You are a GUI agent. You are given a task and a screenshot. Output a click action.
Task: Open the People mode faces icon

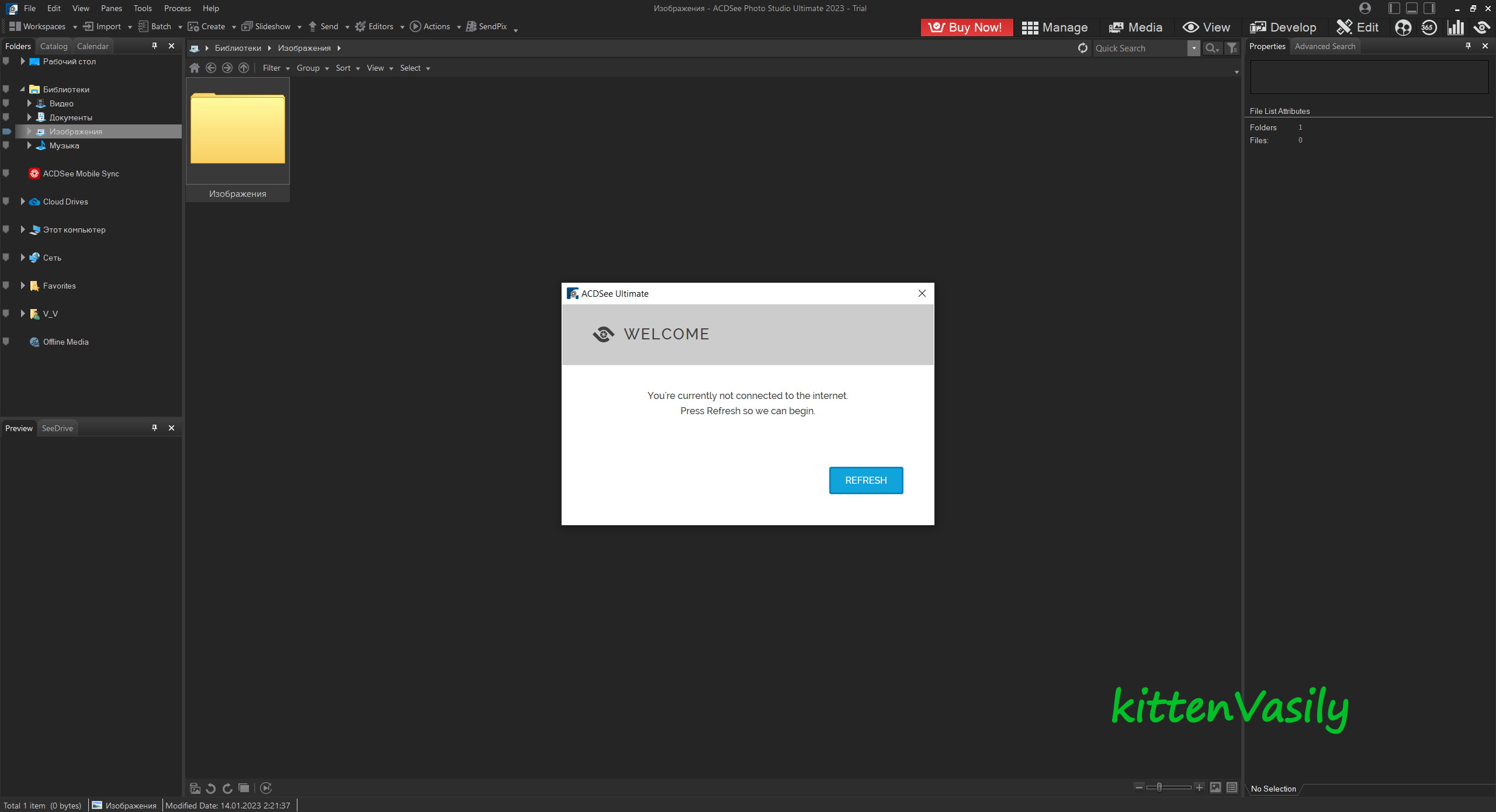pyautogui.click(x=1402, y=27)
